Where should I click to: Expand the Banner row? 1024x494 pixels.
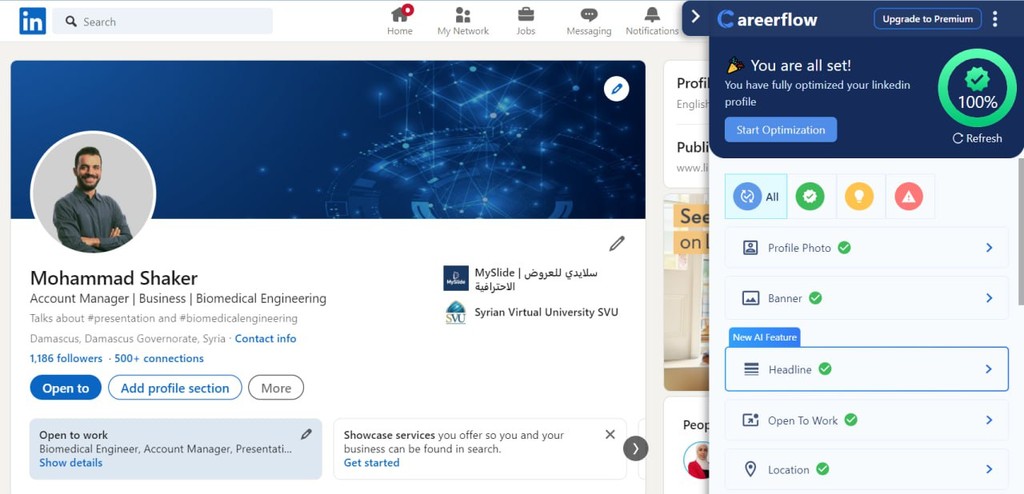867,298
